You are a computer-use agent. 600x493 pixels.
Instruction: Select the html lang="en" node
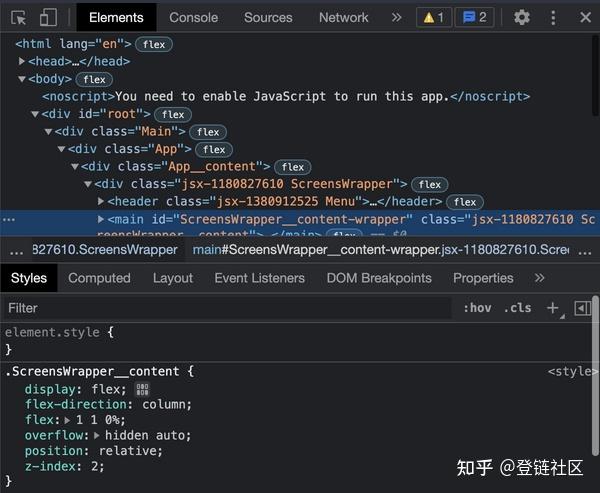click(x=73, y=44)
